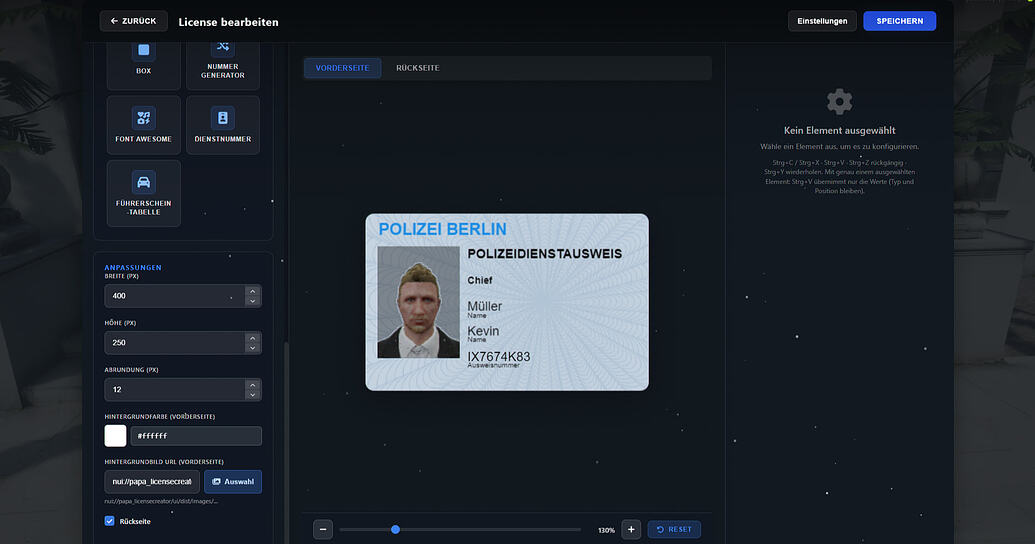Viewport: 1035px width, 544px height.
Task: Switch to the Vorderseite tab
Action: (x=343, y=68)
